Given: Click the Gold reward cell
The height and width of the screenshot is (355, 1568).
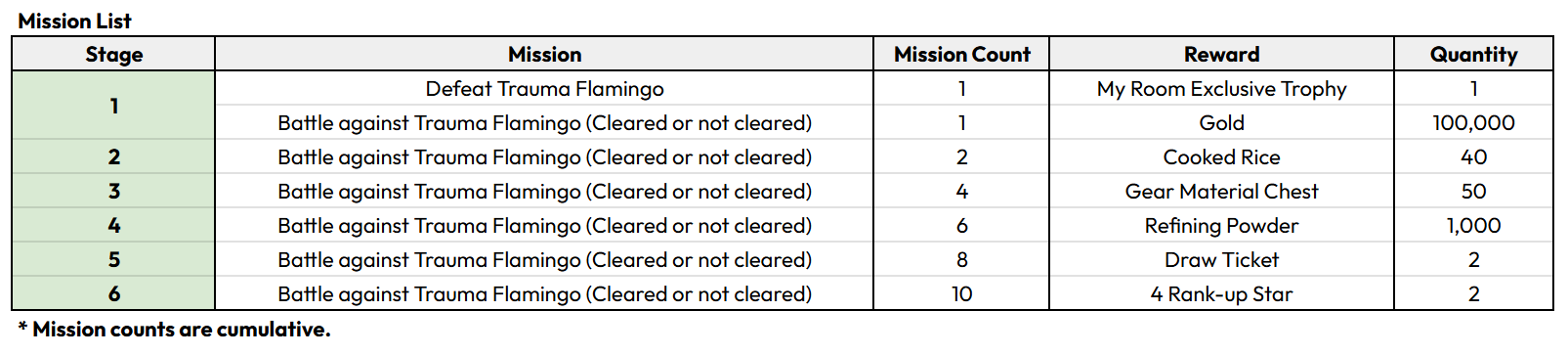Looking at the screenshot, I should pyautogui.click(x=1221, y=123).
